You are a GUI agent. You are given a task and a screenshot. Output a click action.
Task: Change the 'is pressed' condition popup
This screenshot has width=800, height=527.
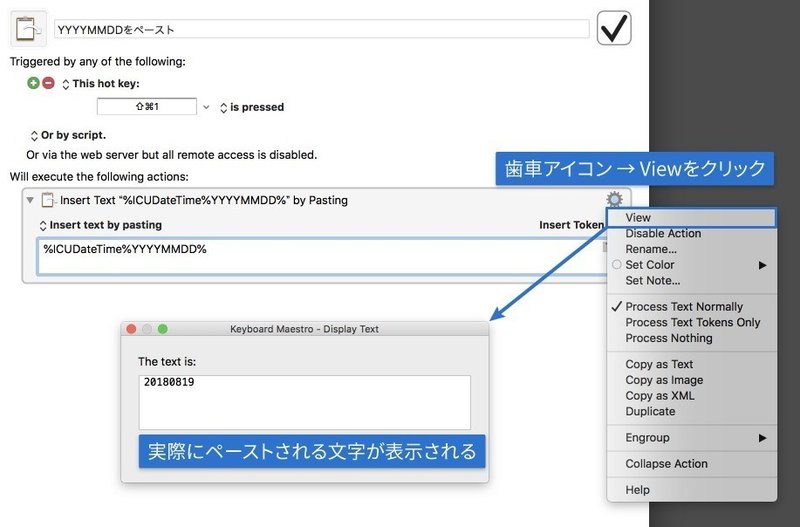(252, 107)
